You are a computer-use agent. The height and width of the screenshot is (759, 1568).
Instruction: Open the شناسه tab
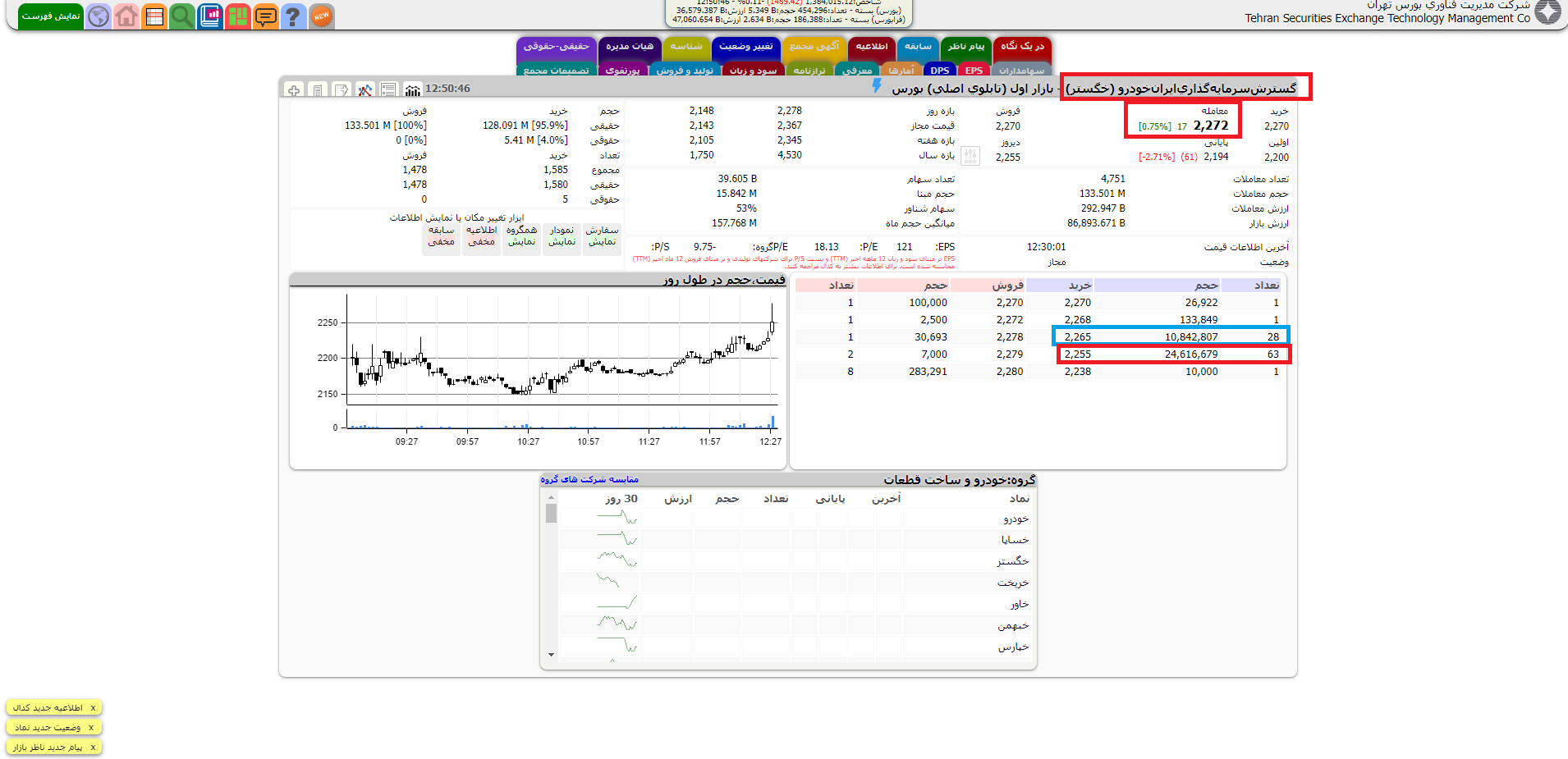pyautogui.click(x=686, y=48)
